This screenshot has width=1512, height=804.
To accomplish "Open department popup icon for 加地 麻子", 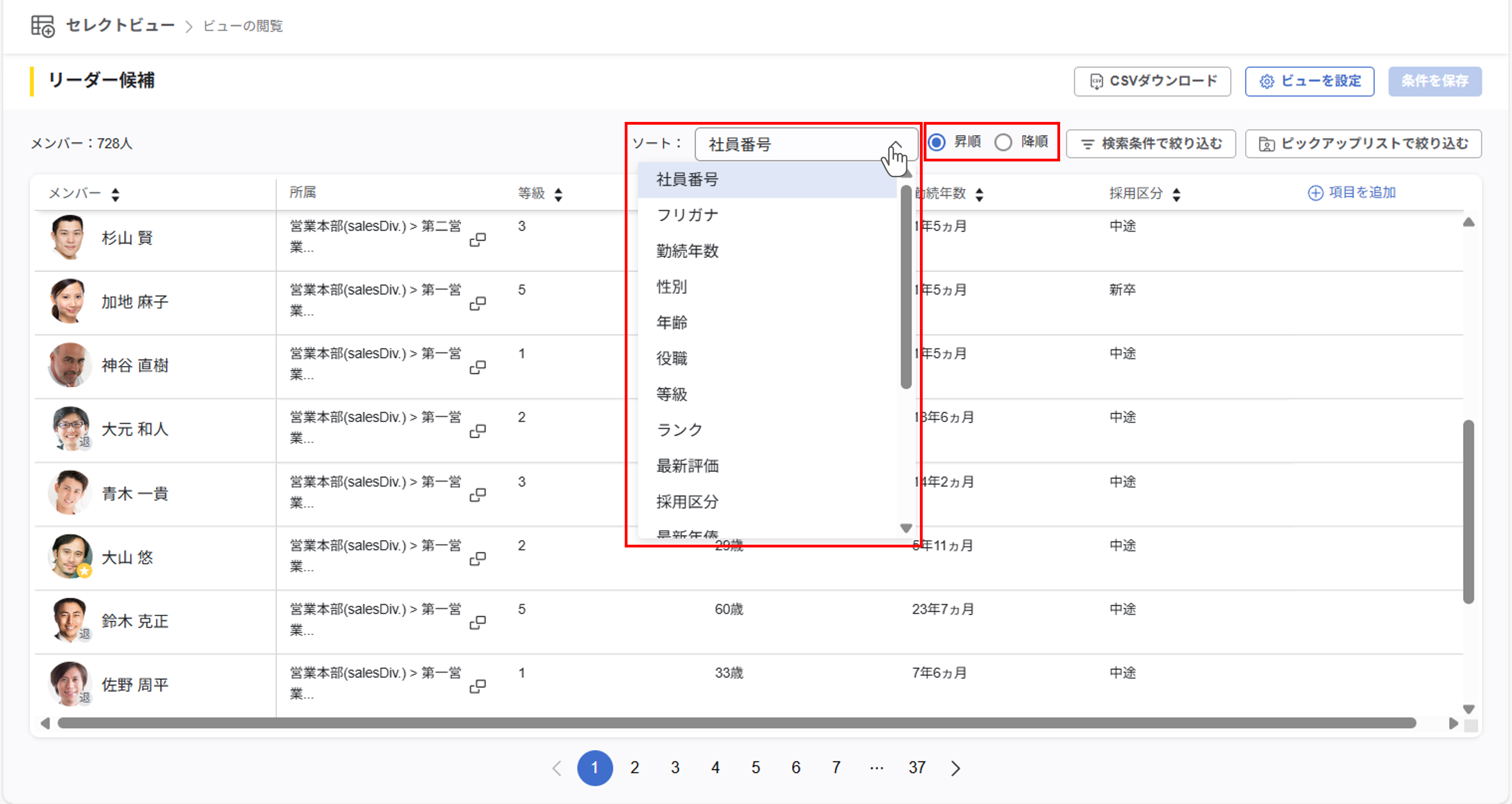I will coord(477,303).
